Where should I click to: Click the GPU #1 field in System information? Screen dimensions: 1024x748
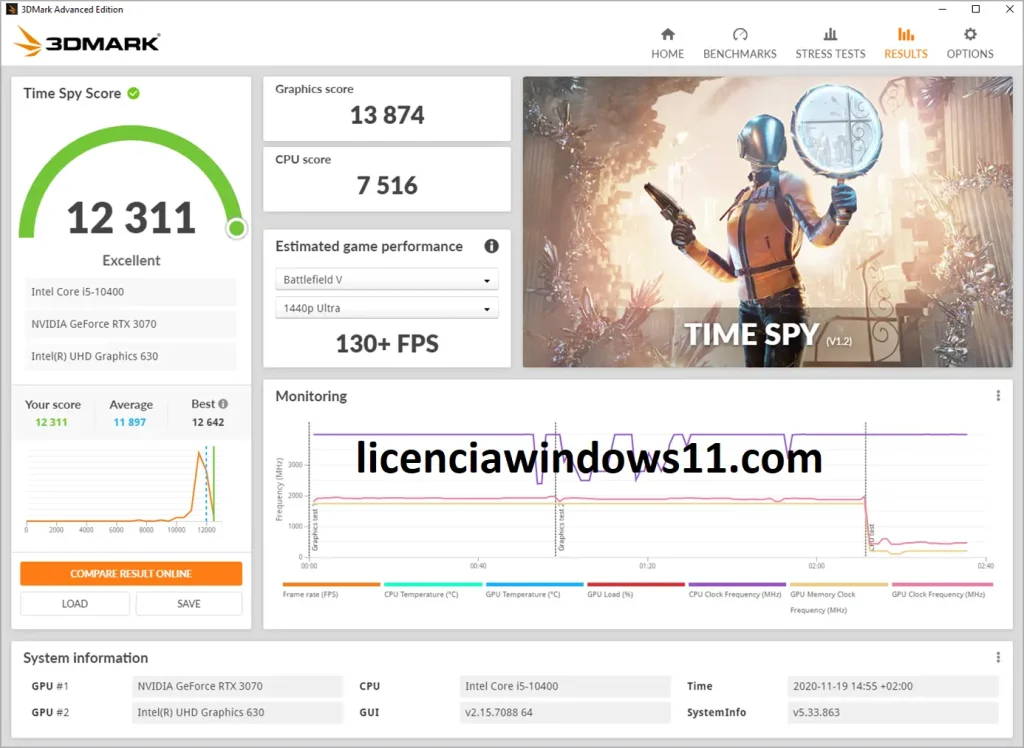pos(237,687)
